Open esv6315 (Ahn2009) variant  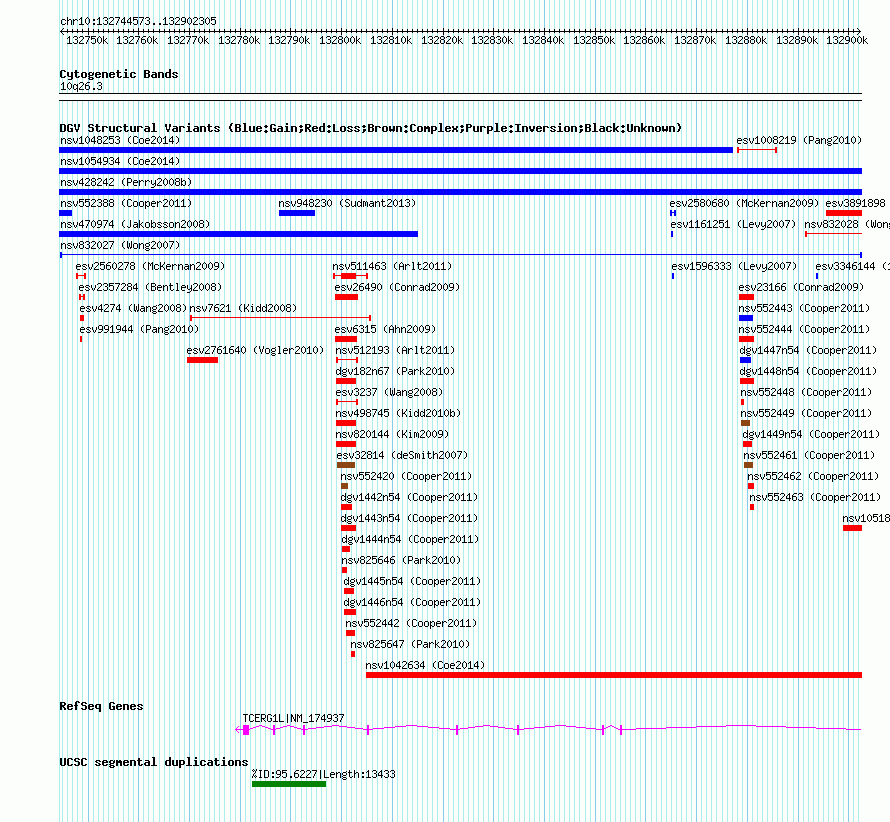coord(385,329)
